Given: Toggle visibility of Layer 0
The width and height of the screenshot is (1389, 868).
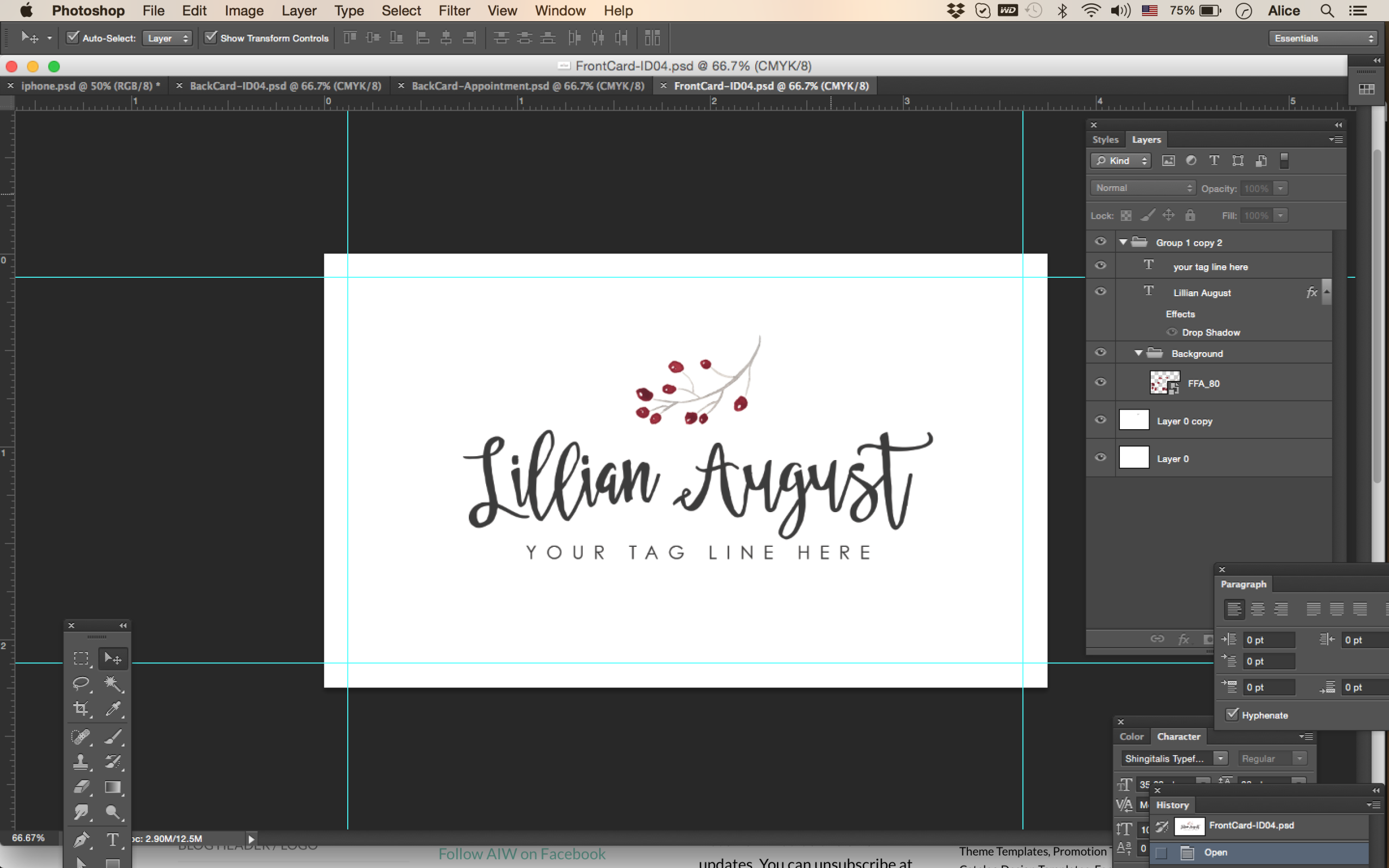Looking at the screenshot, I should coord(1100,457).
